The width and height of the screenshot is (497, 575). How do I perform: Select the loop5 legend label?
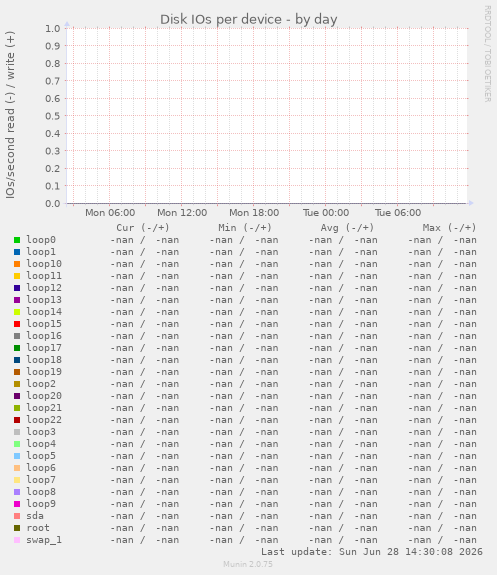41,456
